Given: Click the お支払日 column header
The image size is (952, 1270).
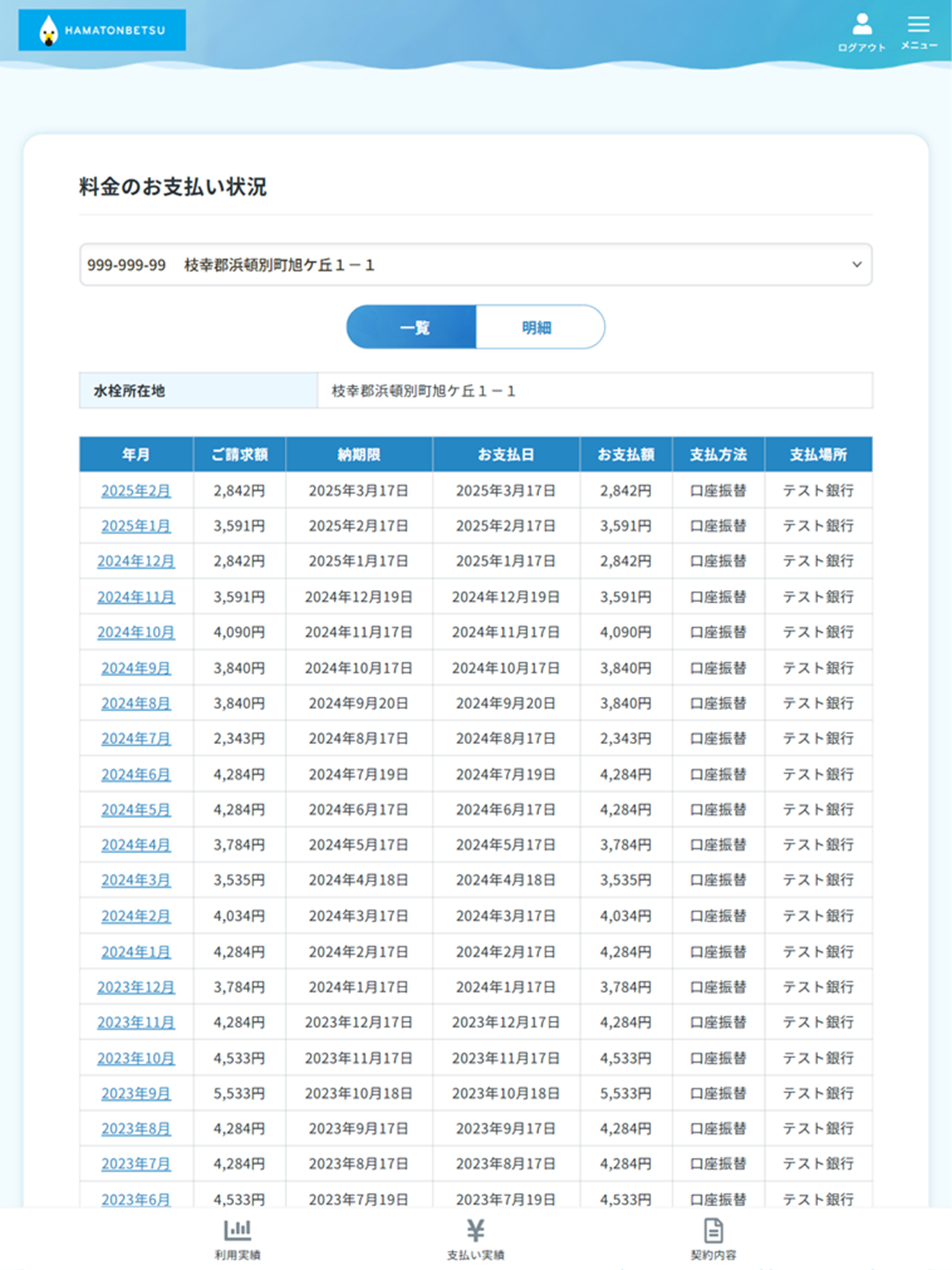Looking at the screenshot, I should (x=506, y=455).
